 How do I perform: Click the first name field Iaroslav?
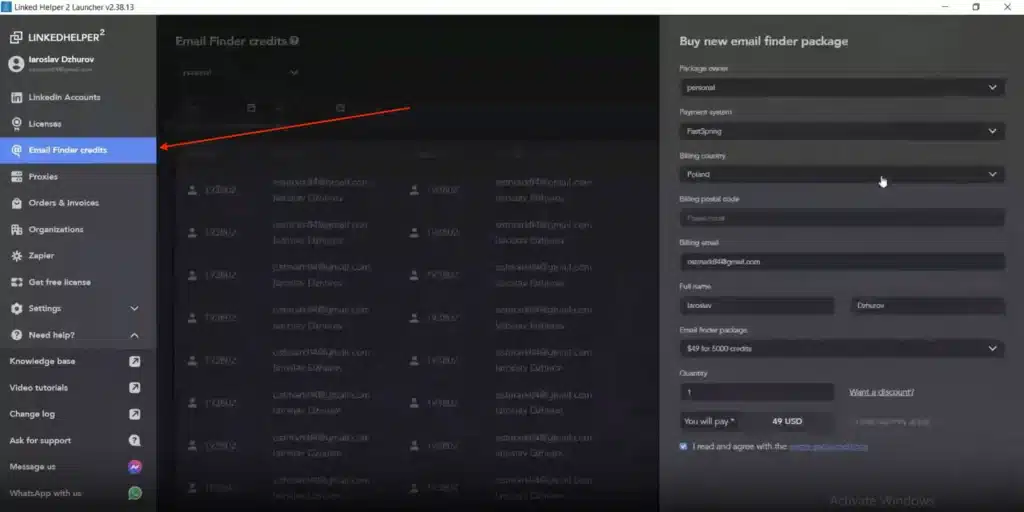[757, 305]
